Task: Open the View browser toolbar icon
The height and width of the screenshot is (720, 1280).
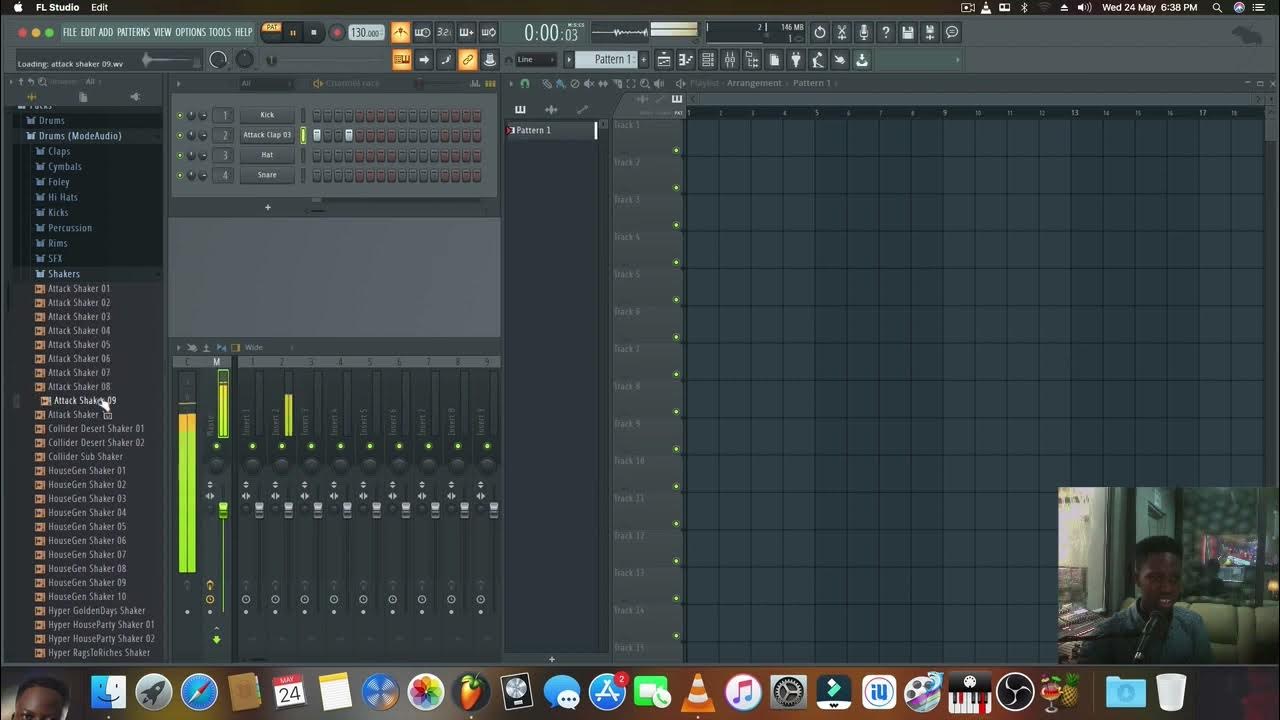Action: 752,60
